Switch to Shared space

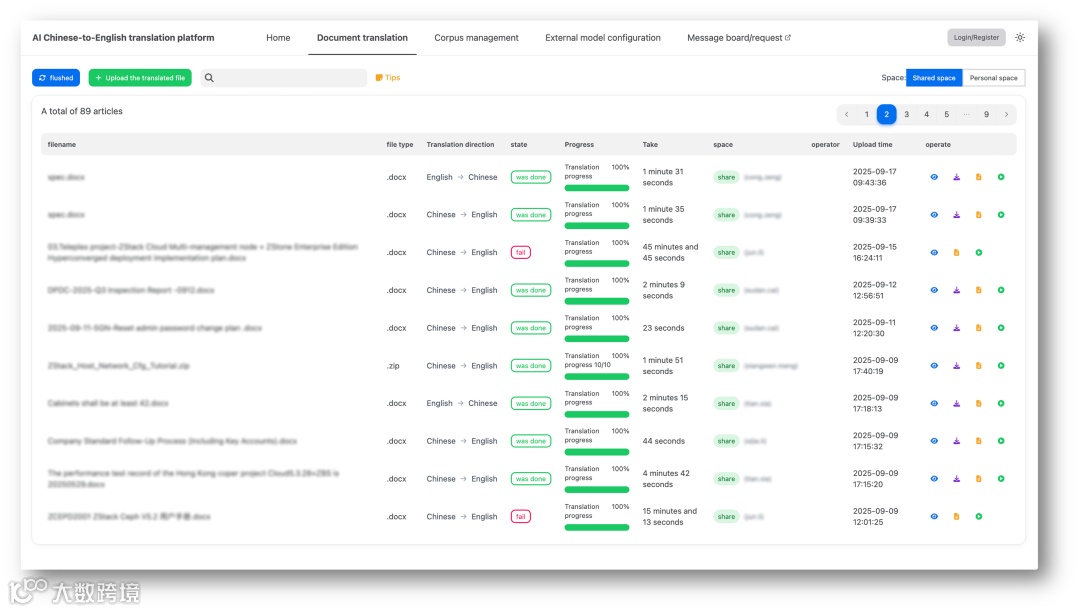[934, 78]
